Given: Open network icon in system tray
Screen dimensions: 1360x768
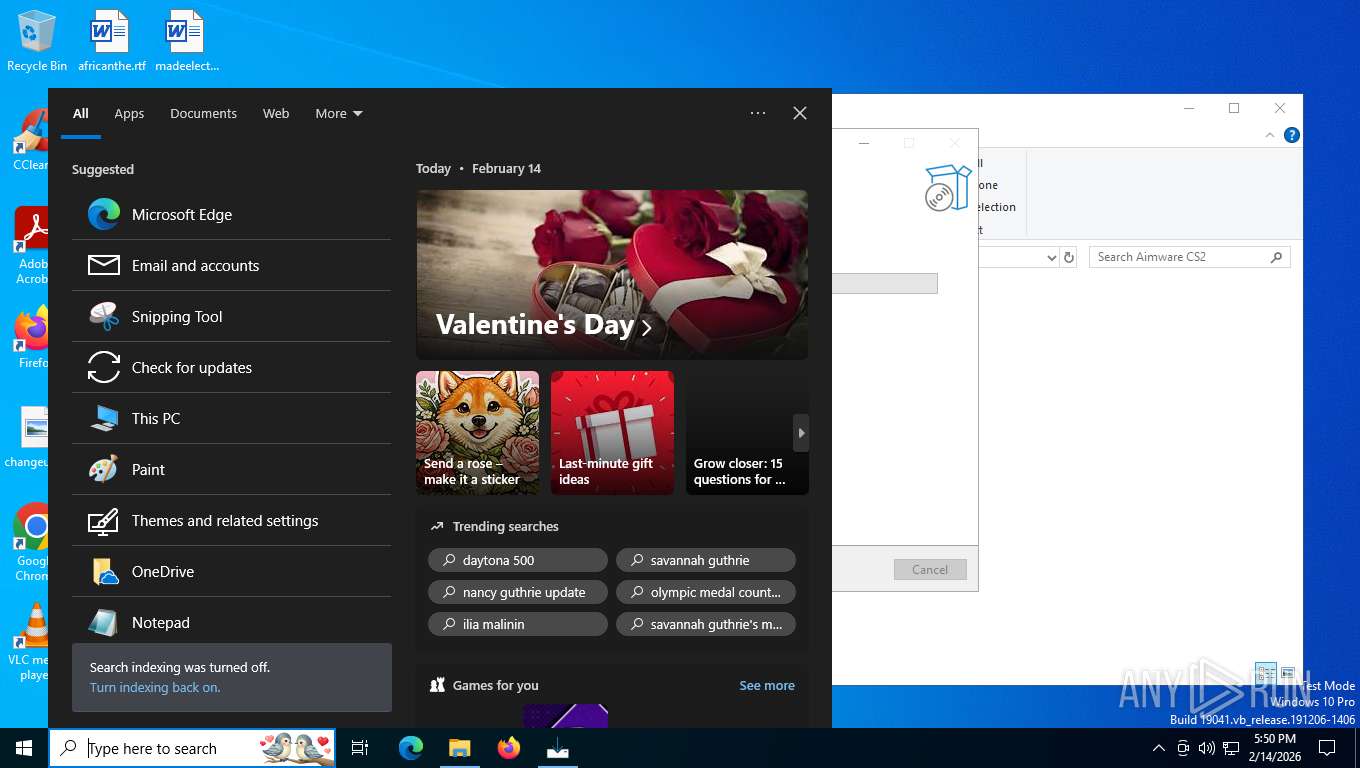Looking at the screenshot, I should click(1231, 748).
